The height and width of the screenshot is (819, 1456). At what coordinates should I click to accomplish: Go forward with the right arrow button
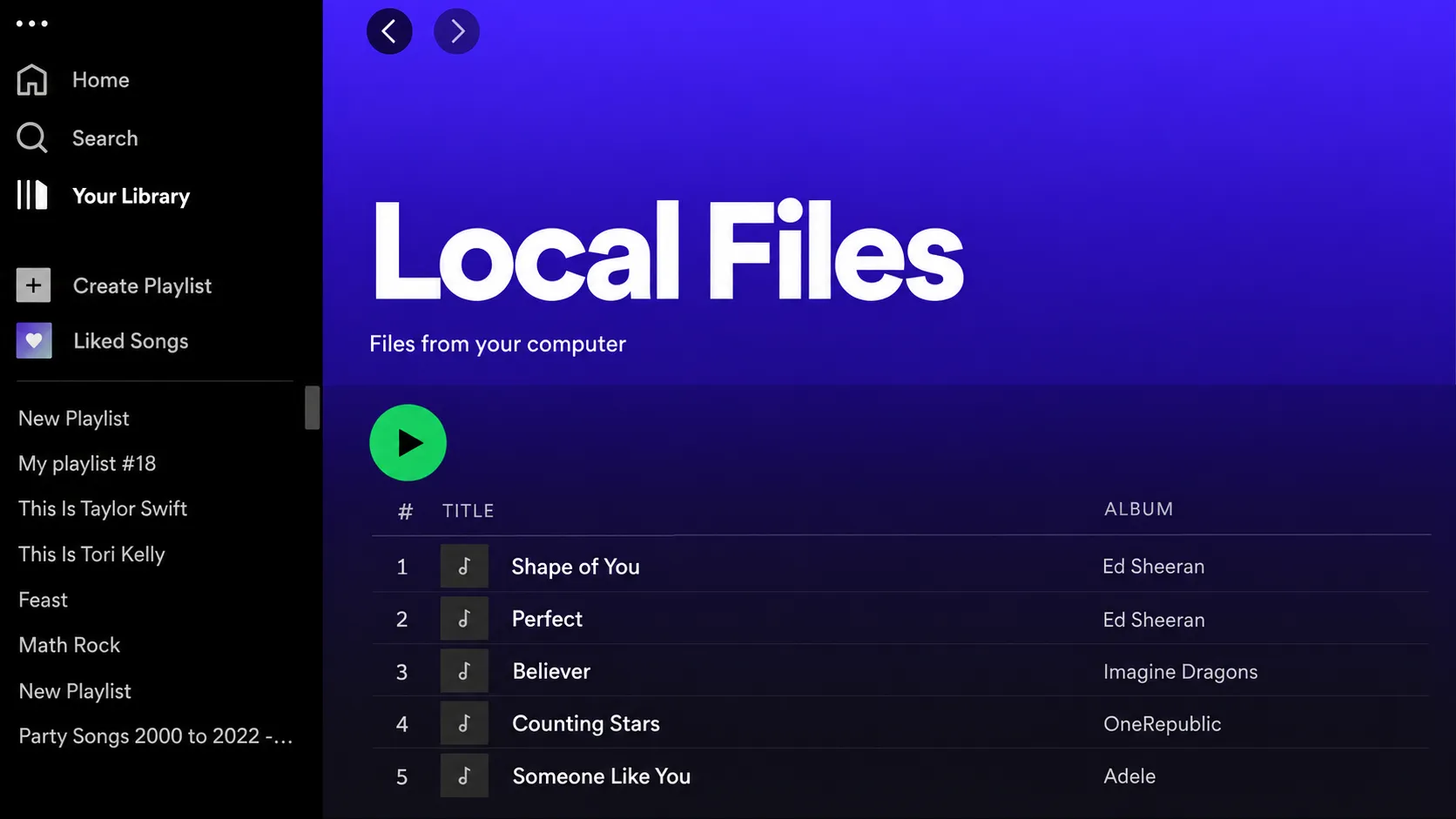(457, 31)
